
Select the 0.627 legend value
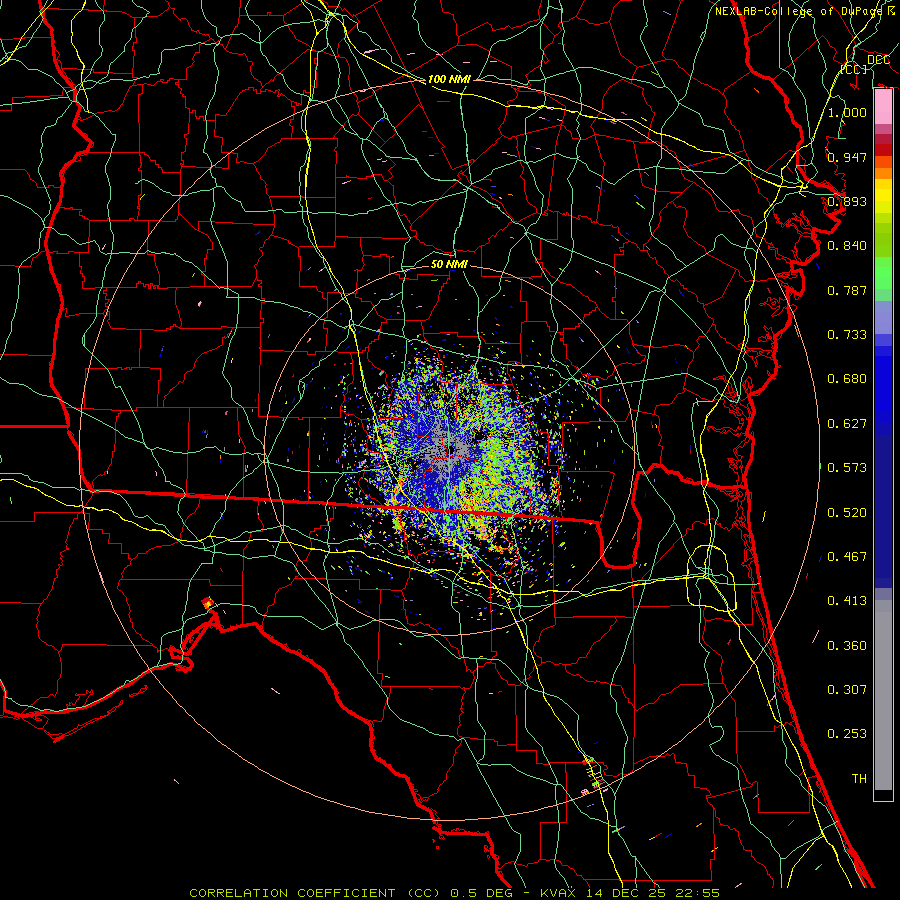tap(847, 424)
